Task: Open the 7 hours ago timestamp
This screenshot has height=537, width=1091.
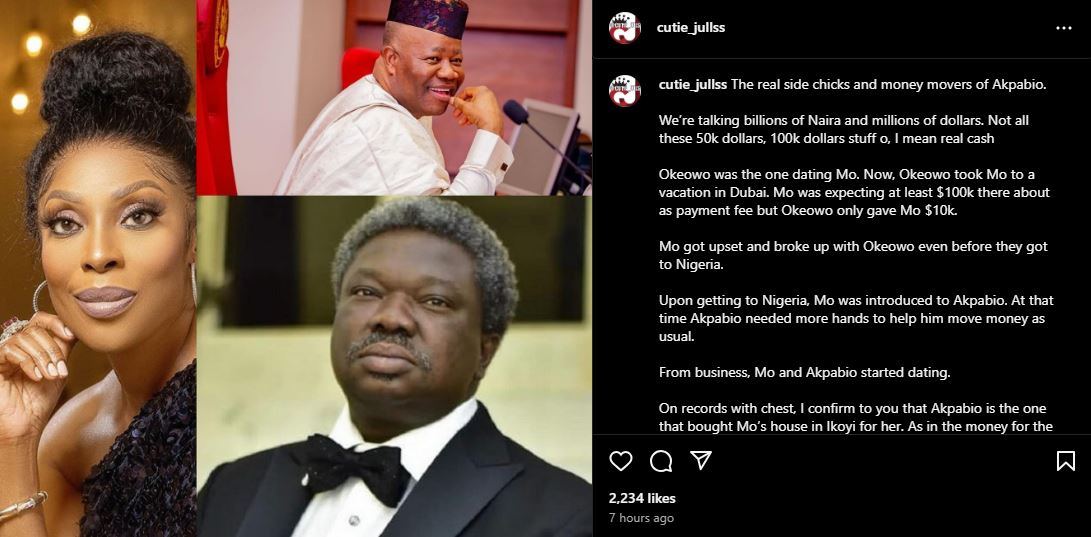Action: point(641,518)
